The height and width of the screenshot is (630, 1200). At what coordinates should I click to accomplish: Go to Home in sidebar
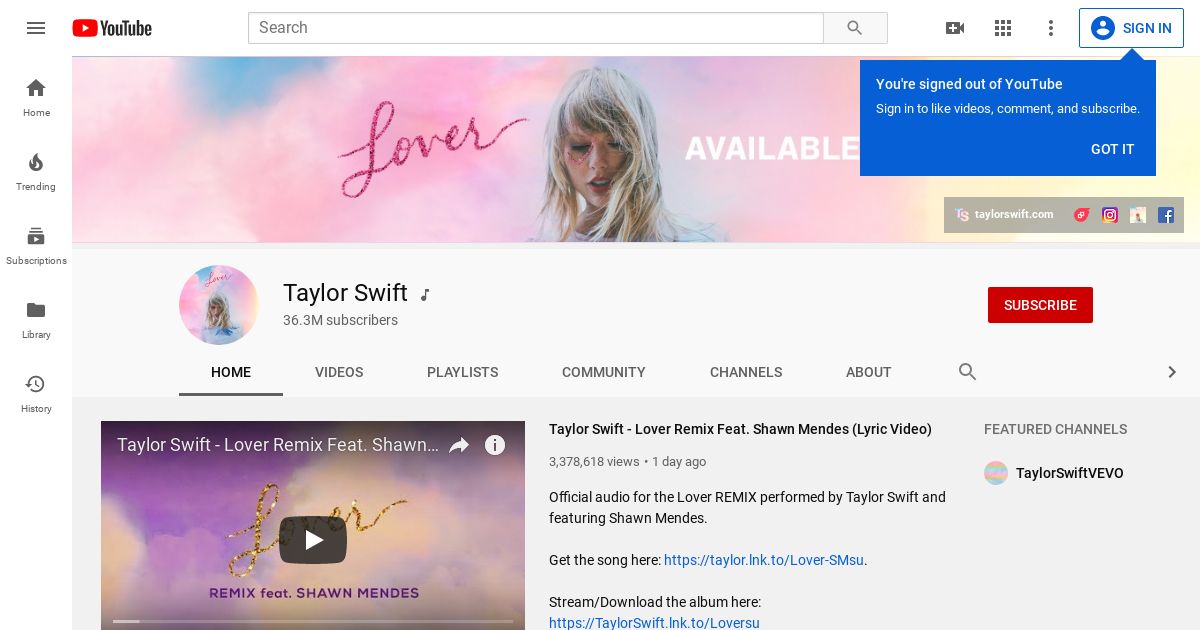(36, 98)
